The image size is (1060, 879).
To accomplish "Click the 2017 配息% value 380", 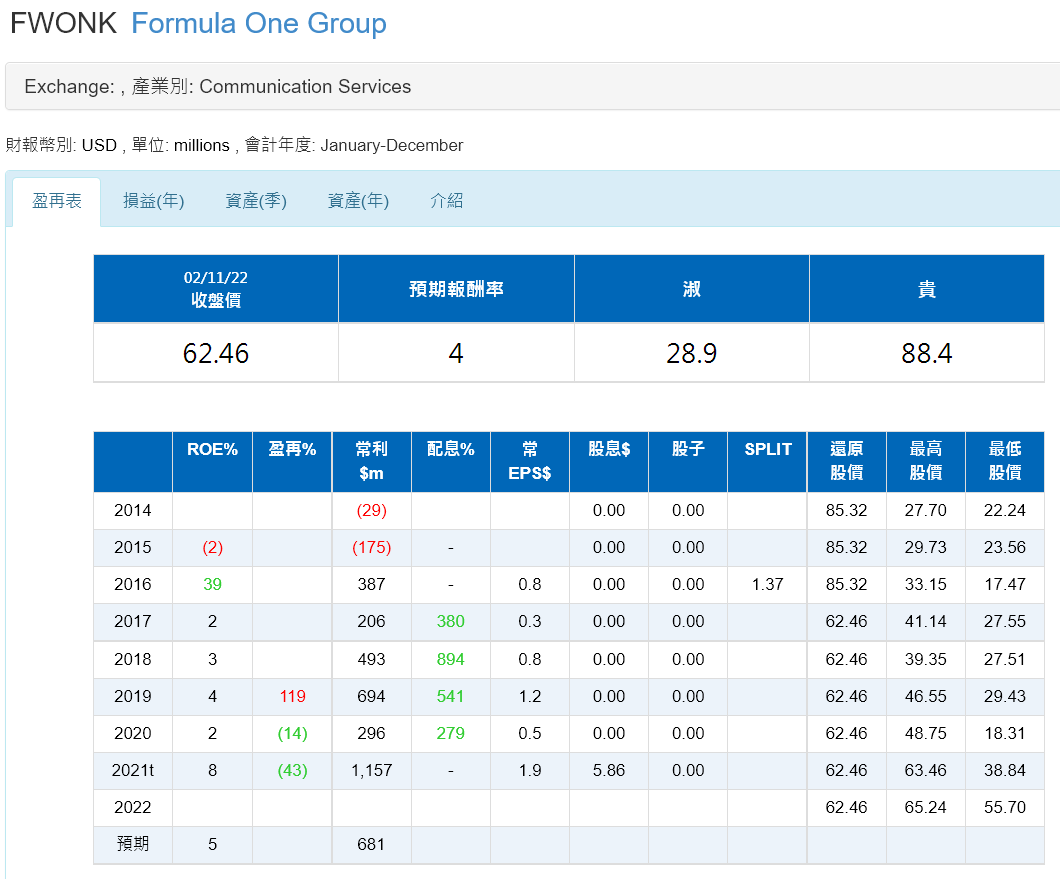I will pyautogui.click(x=450, y=621).
